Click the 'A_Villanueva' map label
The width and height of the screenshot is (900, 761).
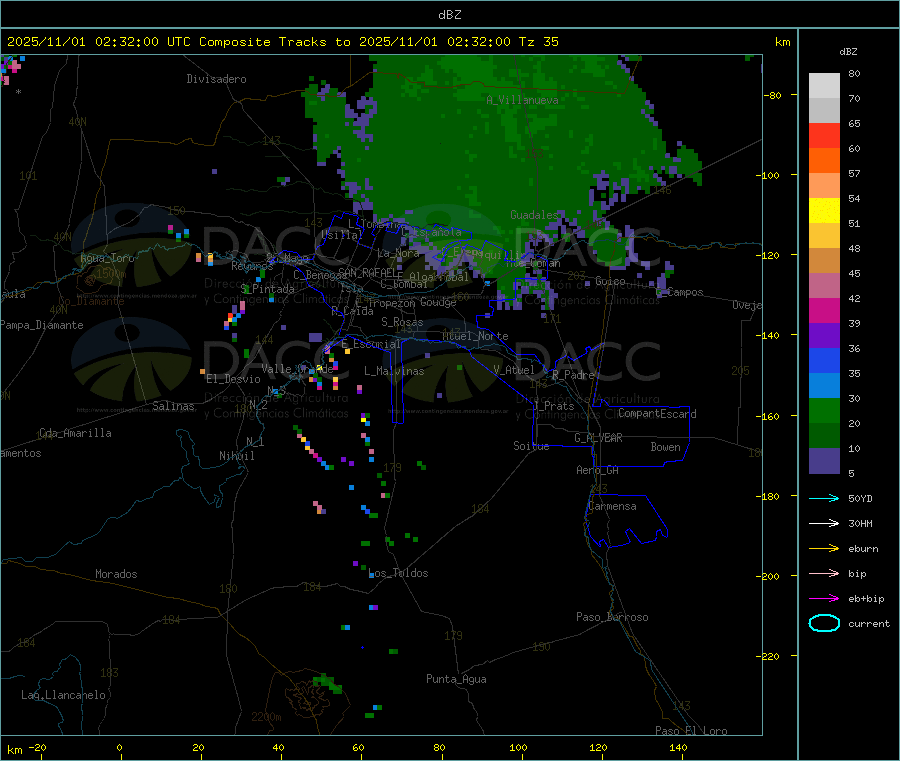point(522,100)
